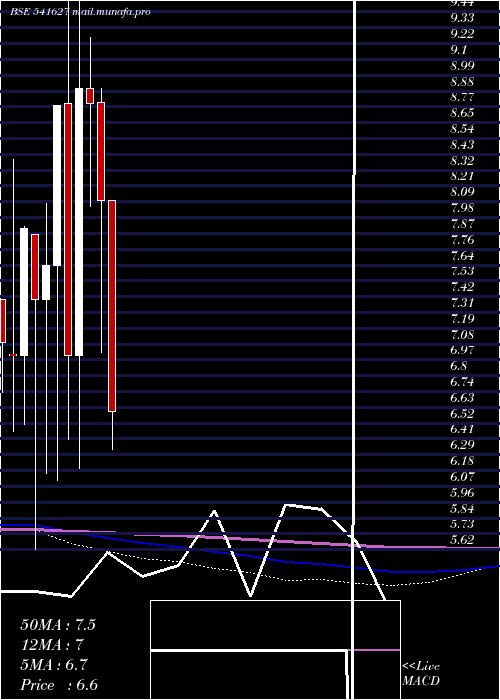Click the 6.63 price axis label
Viewport: 500px width, 700px height.
point(462,398)
